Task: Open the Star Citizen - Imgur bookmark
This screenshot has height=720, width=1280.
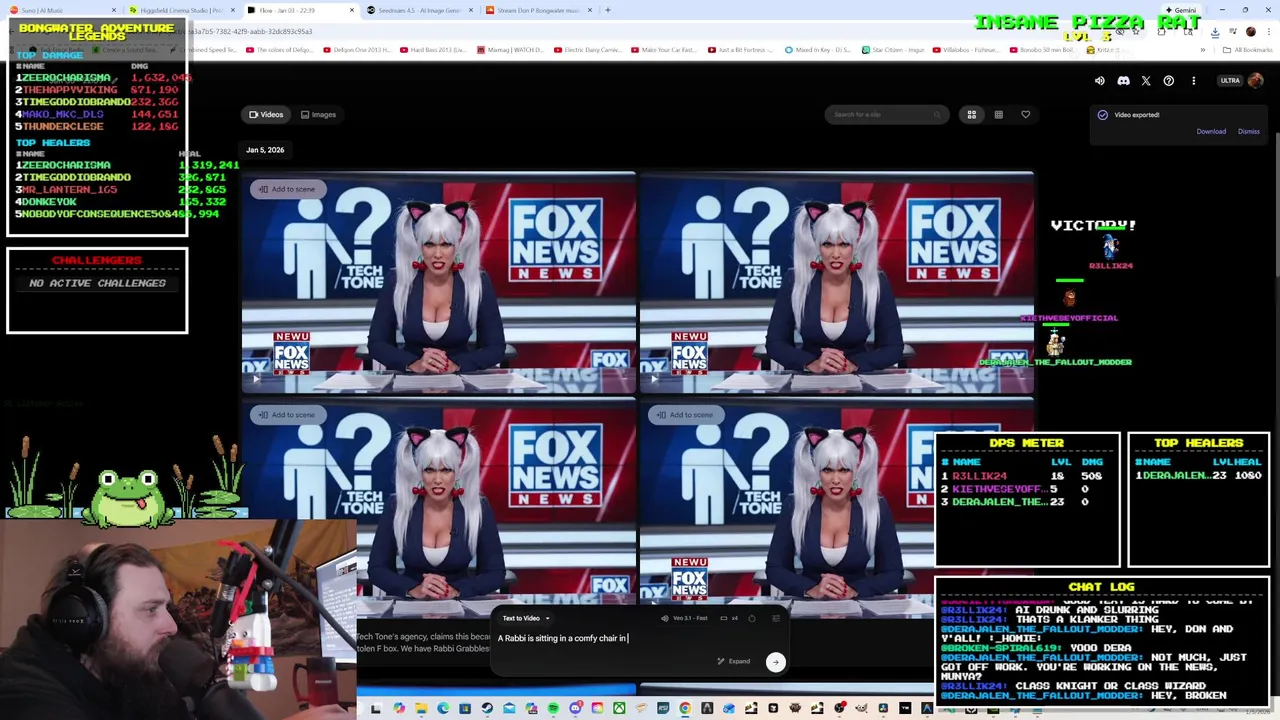Action: pyautogui.click(x=892, y=50)
